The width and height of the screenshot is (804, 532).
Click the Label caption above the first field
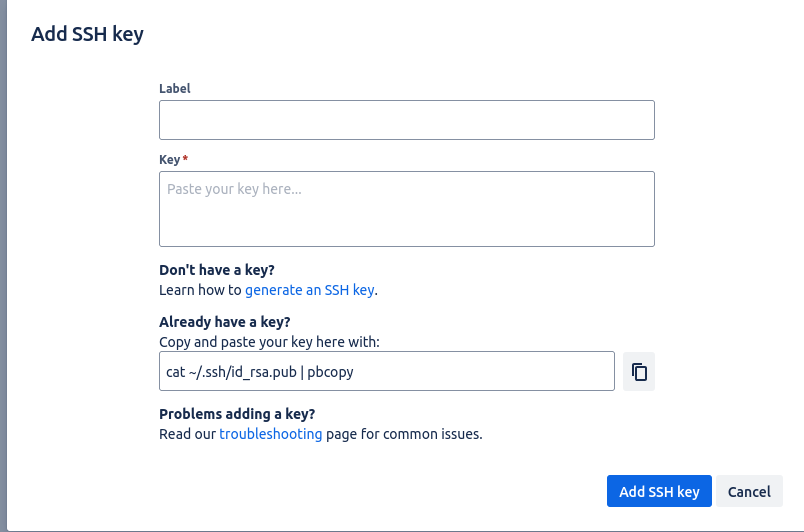(174, 89)
